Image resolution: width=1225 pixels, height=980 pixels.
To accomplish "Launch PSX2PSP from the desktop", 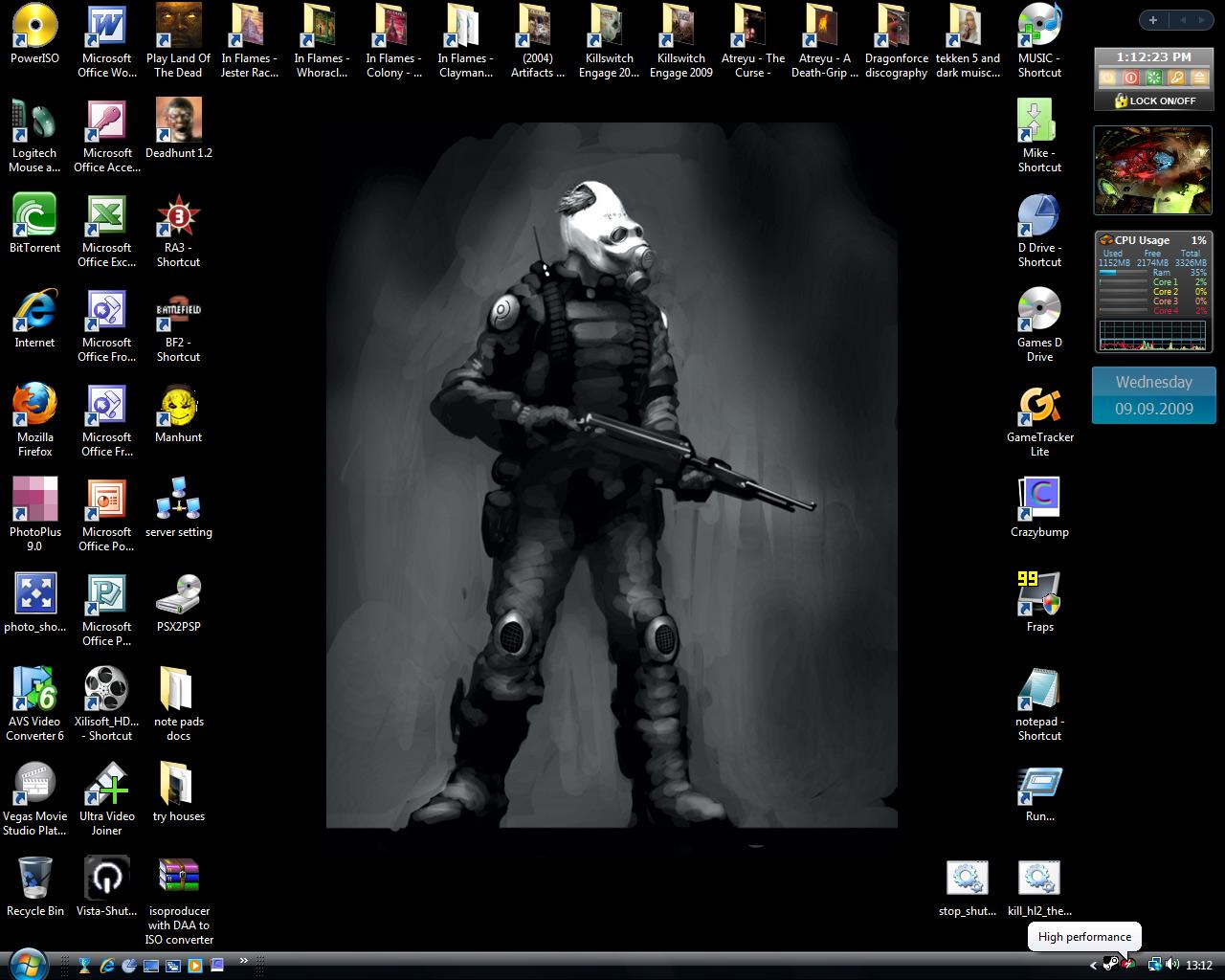I will coord(178,593).
